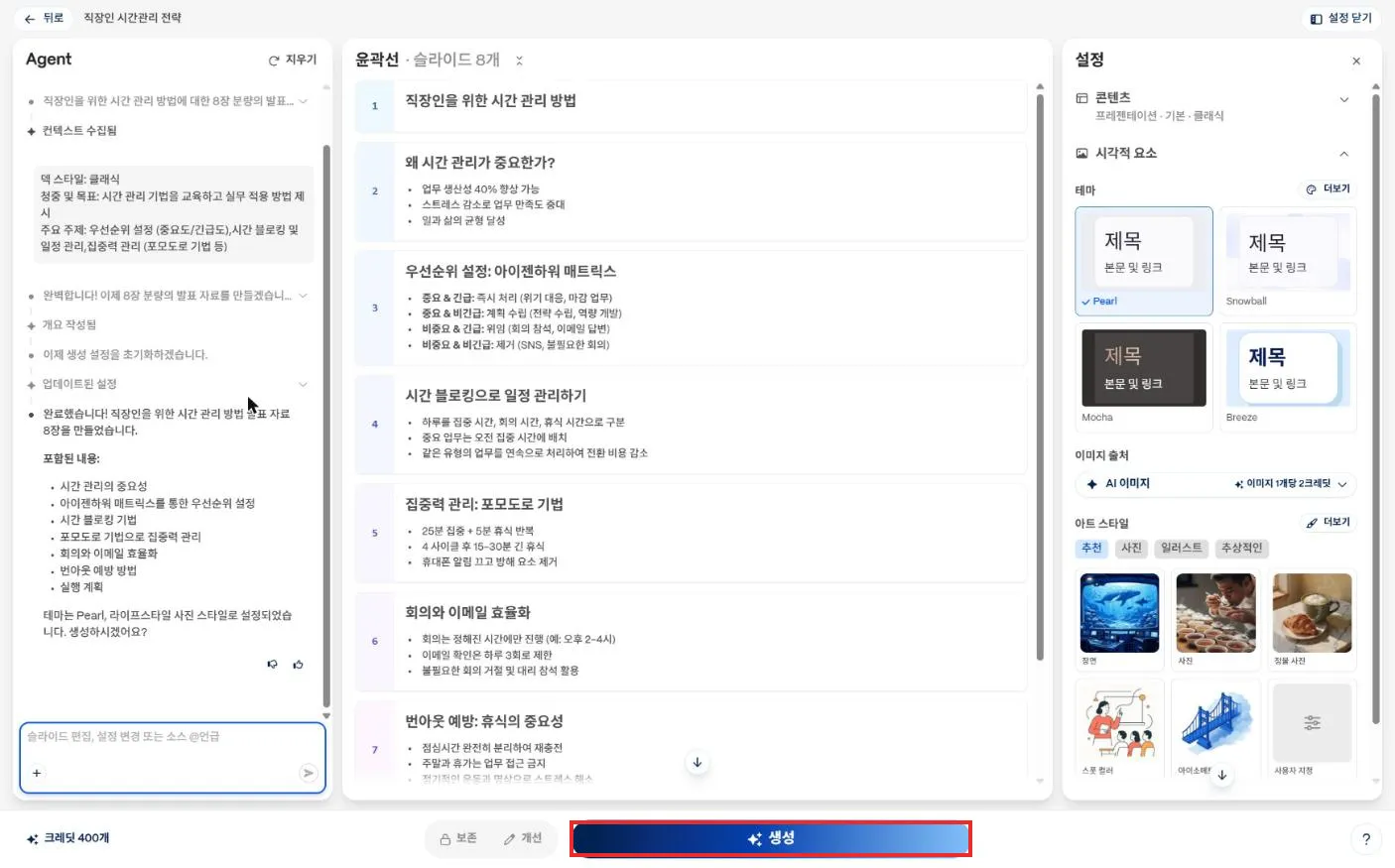1395x868 pixels.
Task: Click the plus attach icon in chat box
Action: pyautogui.click(x=37, y=773)
